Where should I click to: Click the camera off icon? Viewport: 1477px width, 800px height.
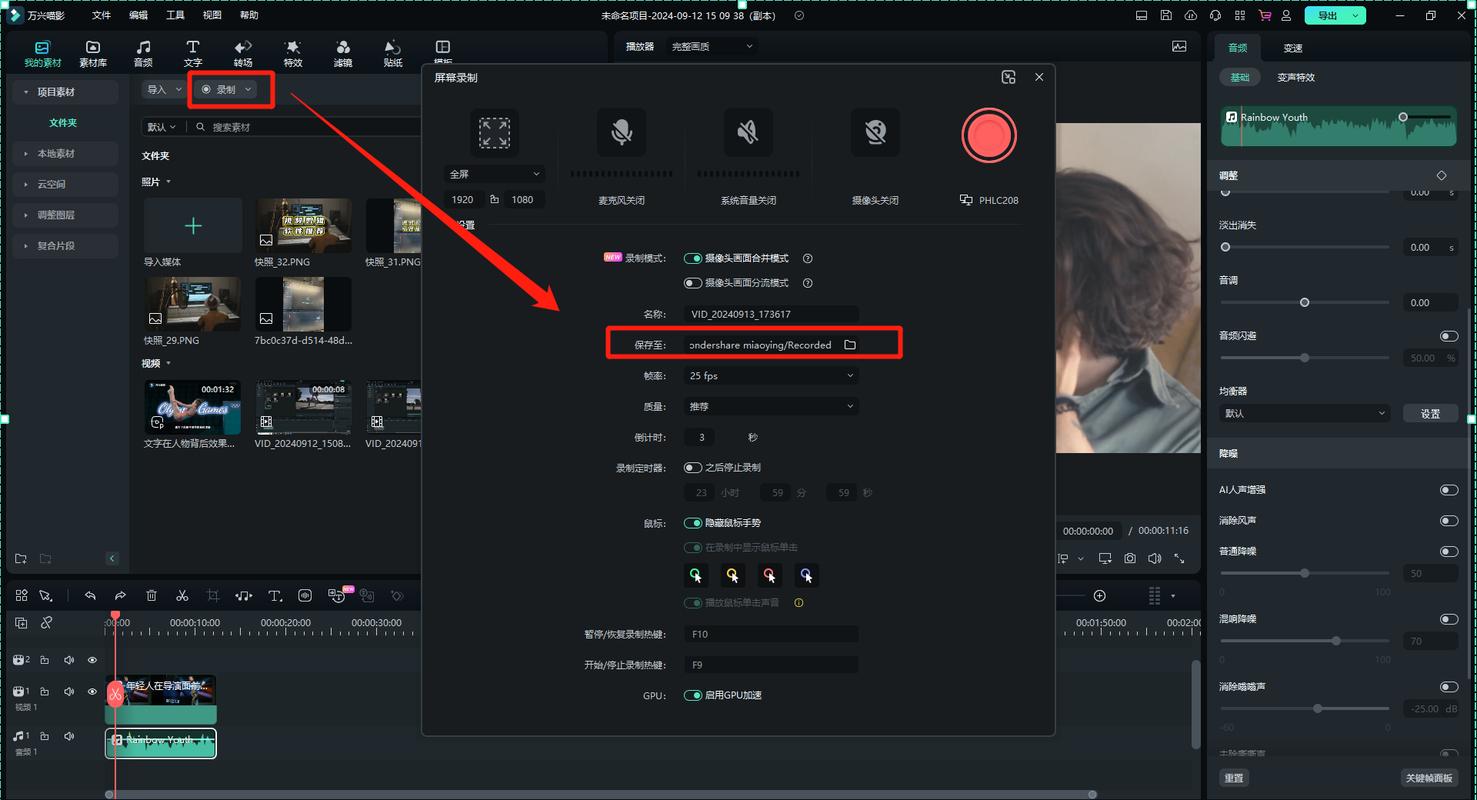(874, 133)
